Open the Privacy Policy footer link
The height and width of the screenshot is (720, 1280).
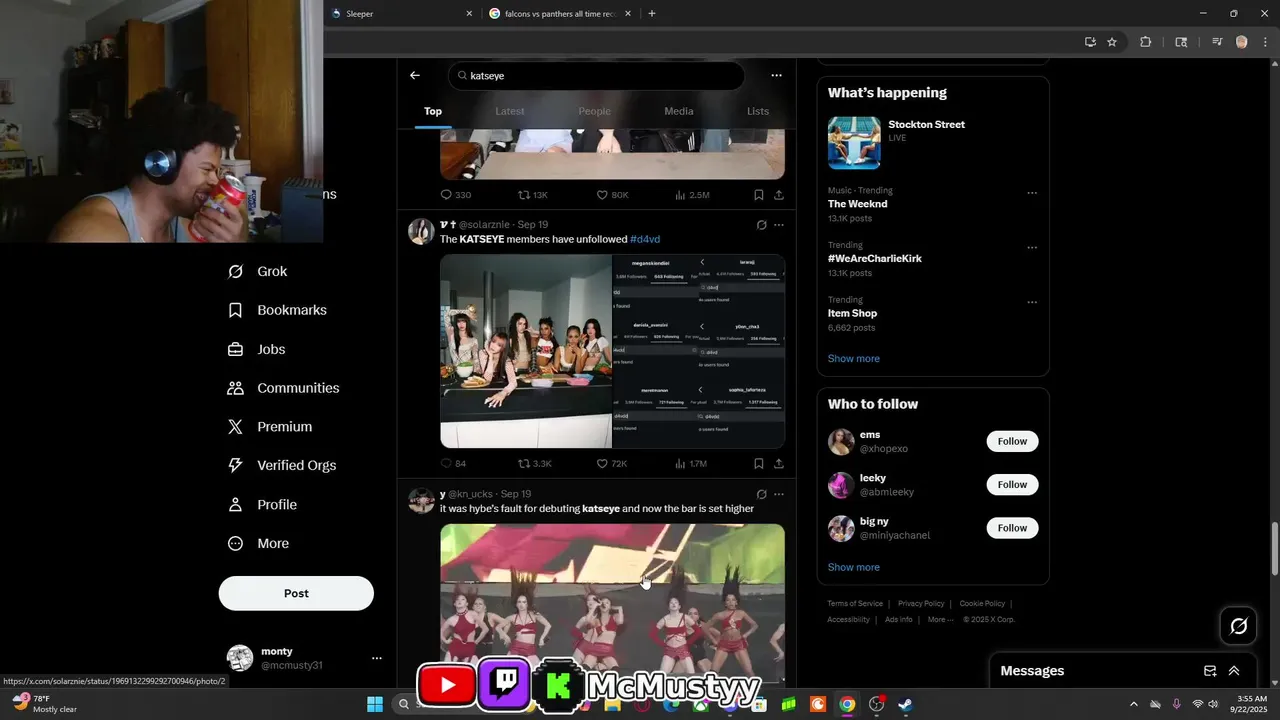tap(921, 604)
